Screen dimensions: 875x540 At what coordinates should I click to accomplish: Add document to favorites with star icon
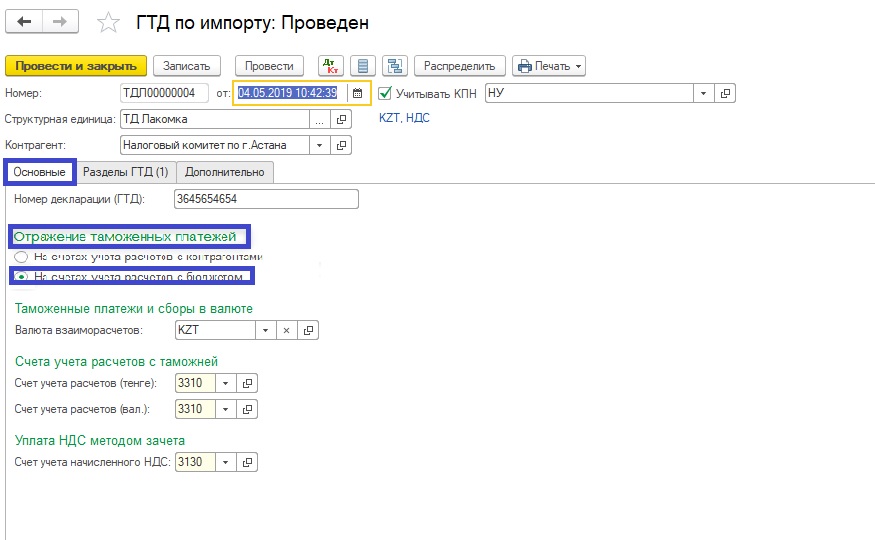pos(107,22)
